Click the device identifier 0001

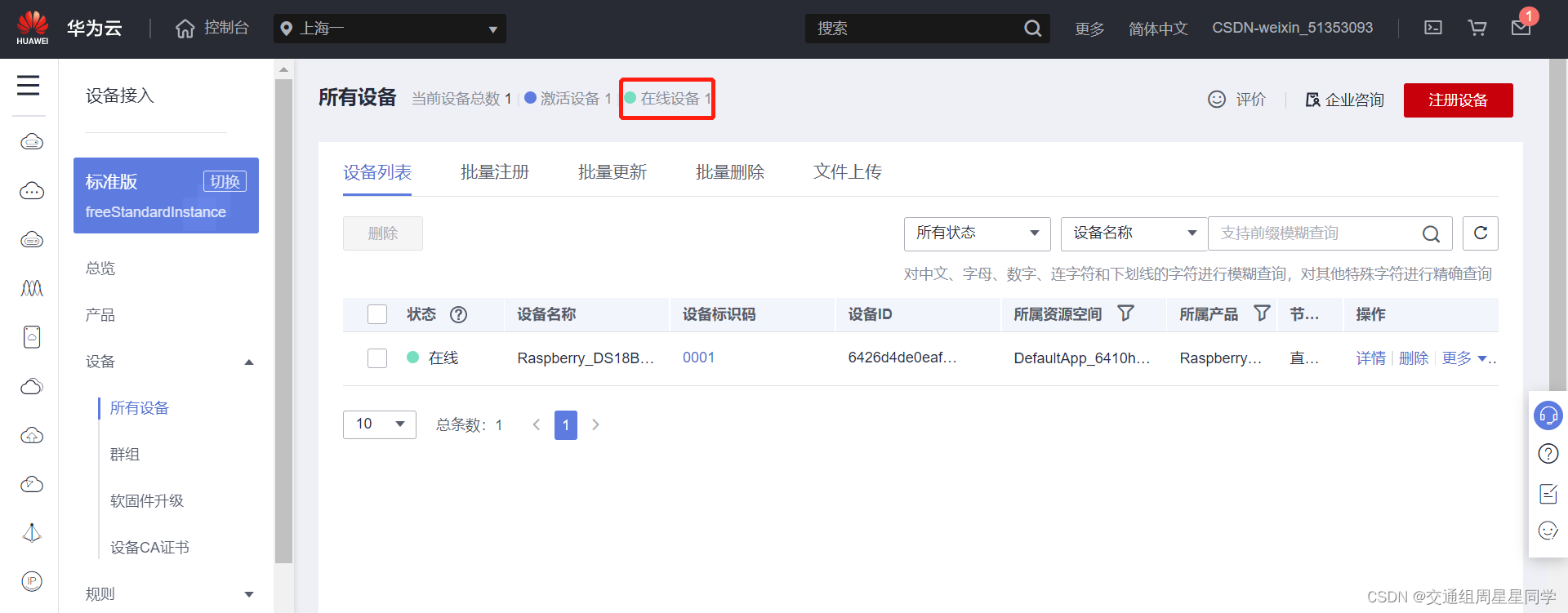[699, 358]
